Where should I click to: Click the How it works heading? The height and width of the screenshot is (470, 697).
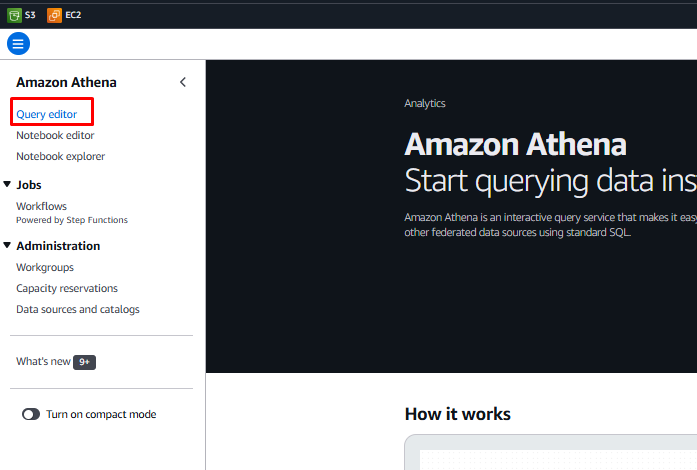click(x=457, y=414)
